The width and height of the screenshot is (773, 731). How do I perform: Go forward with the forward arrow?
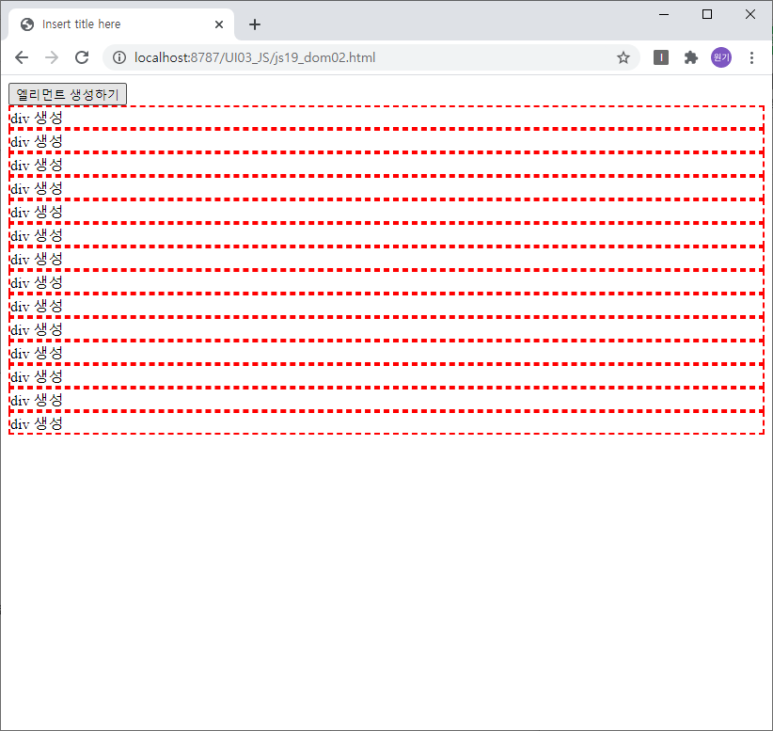click(x=52, y=58)
